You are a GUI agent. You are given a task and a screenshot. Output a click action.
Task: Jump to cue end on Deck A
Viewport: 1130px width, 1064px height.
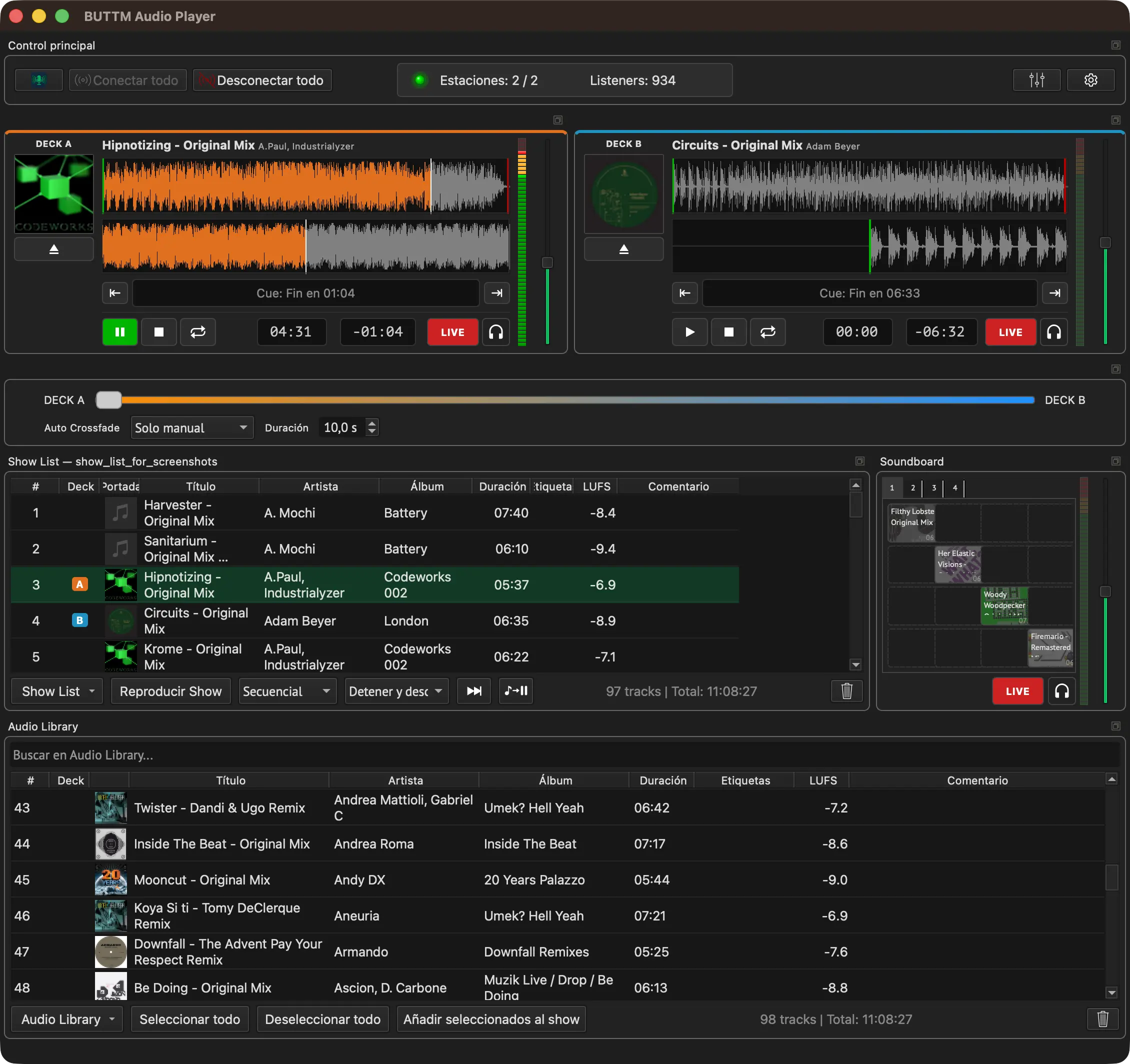click(496, 293)
